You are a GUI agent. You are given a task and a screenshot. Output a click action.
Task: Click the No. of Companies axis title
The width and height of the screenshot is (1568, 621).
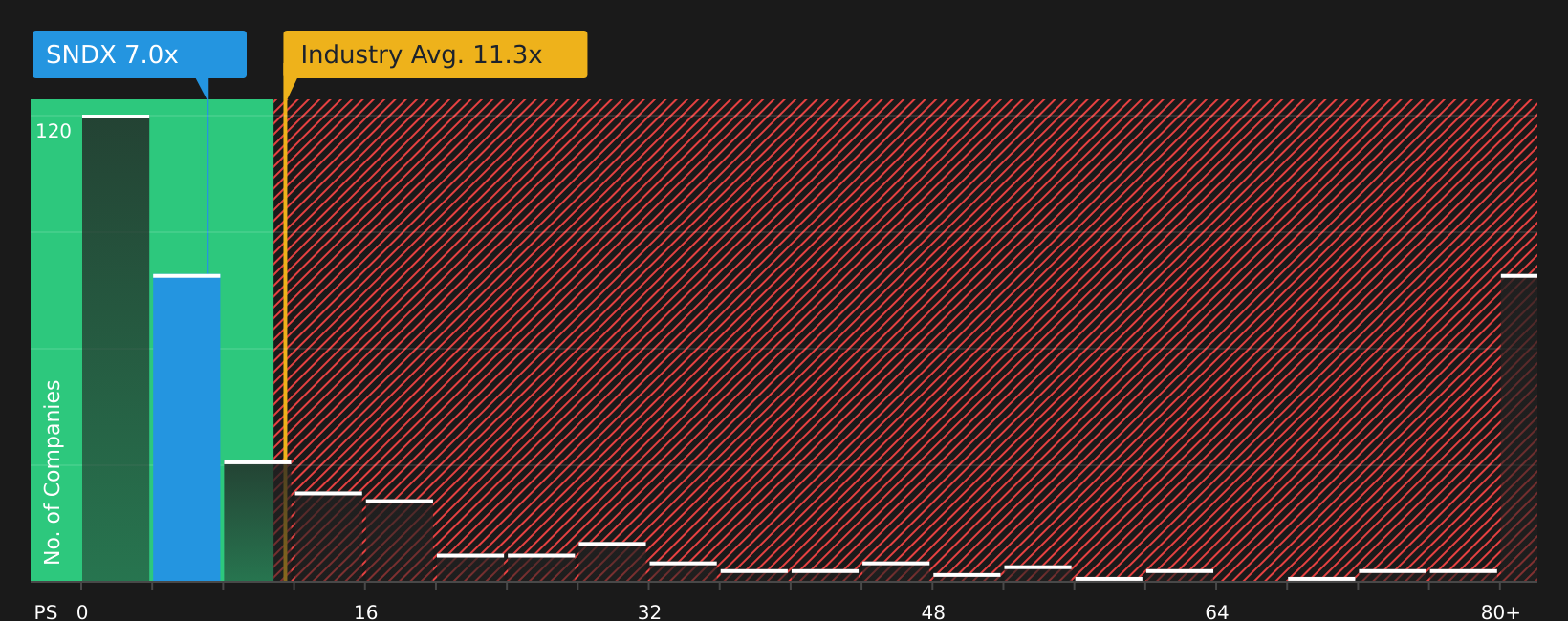[53, 472]
